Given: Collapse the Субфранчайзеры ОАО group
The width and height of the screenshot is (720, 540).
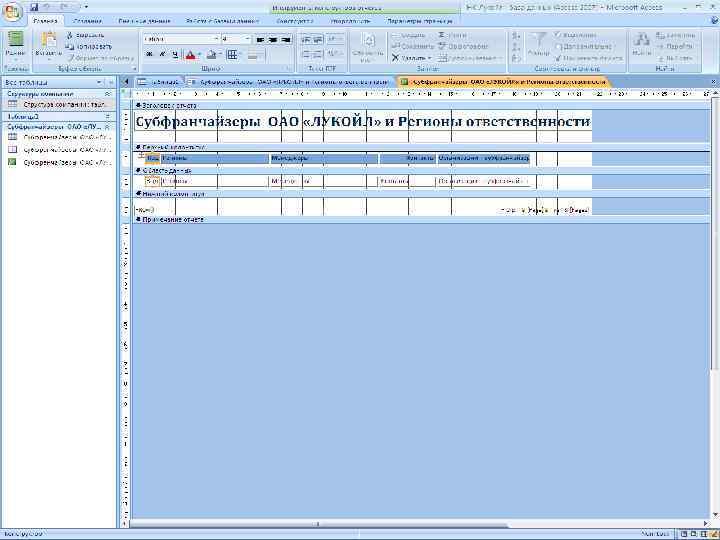Looking at the screenshot, I should [107, 127].
